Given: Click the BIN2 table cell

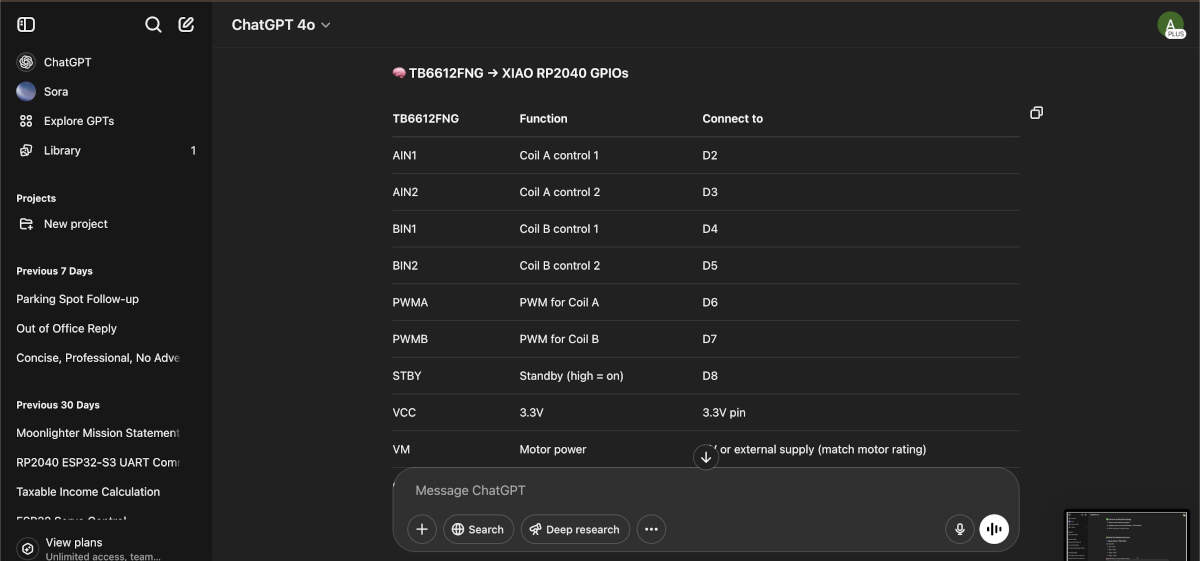Looking at the screenshot, I should [x=405, y=266].
